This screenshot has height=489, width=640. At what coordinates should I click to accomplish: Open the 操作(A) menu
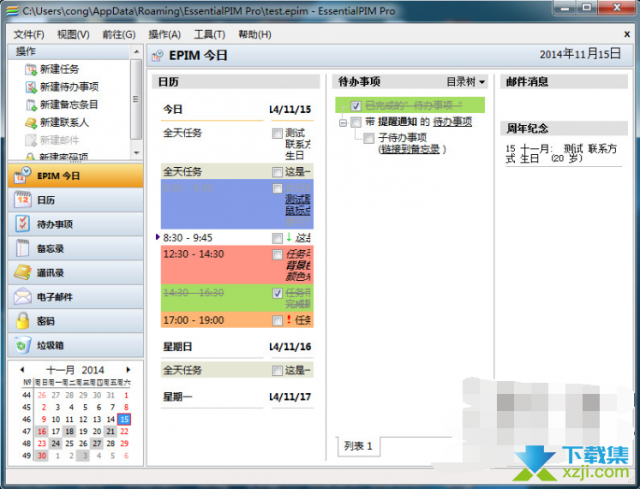(164, 35)
